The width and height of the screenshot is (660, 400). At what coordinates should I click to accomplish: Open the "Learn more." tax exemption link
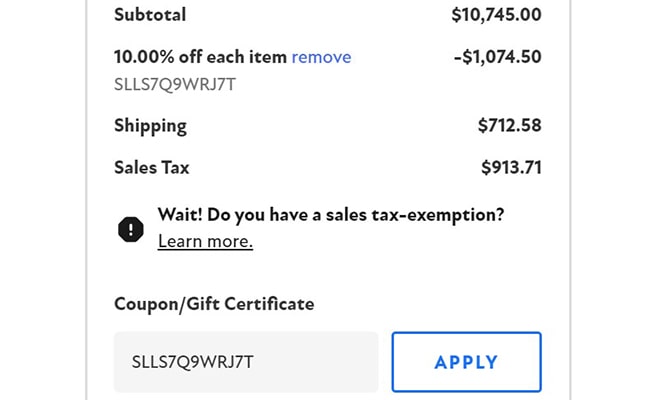205,241
